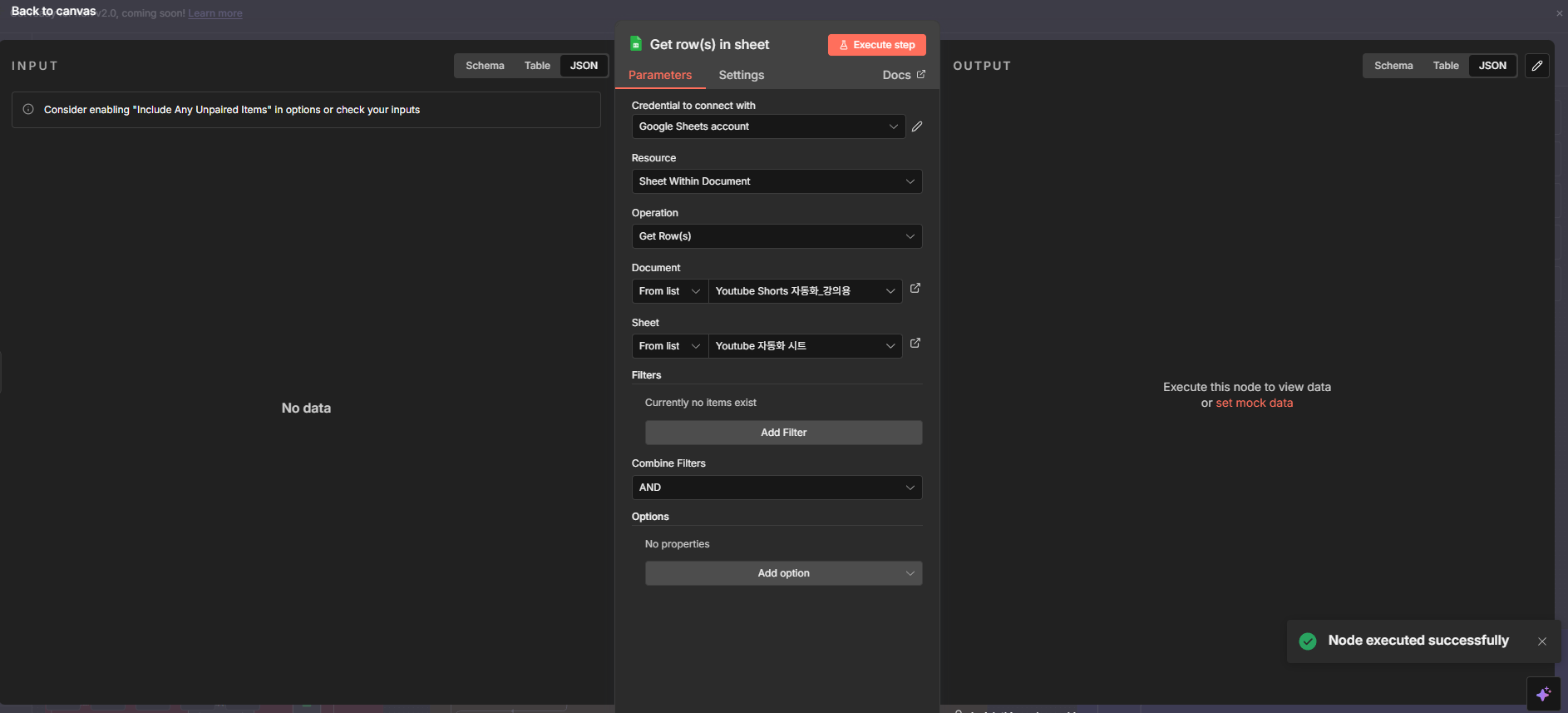Switch to the Parameters tab
This screenshot has width=1568, height=713.
(660, 75)
